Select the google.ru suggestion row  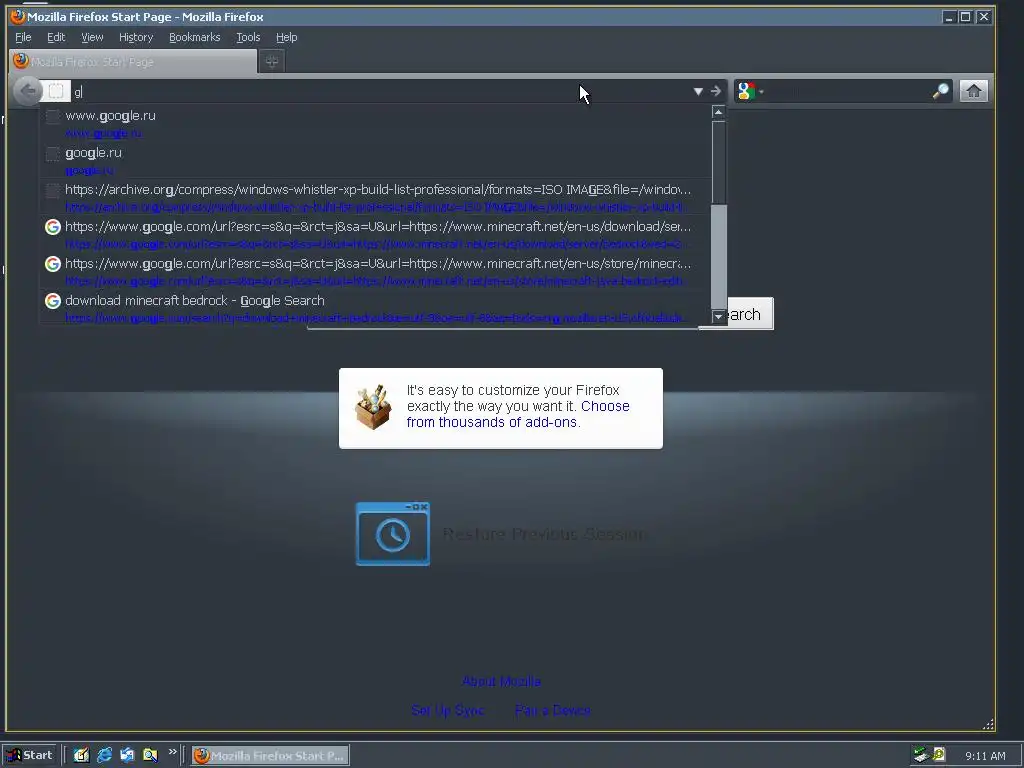376,160
